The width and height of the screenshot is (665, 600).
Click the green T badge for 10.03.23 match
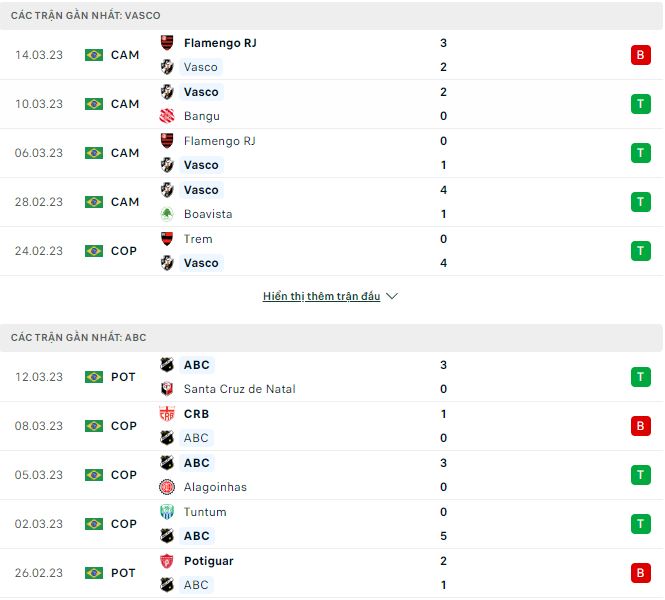click(640, 104)
